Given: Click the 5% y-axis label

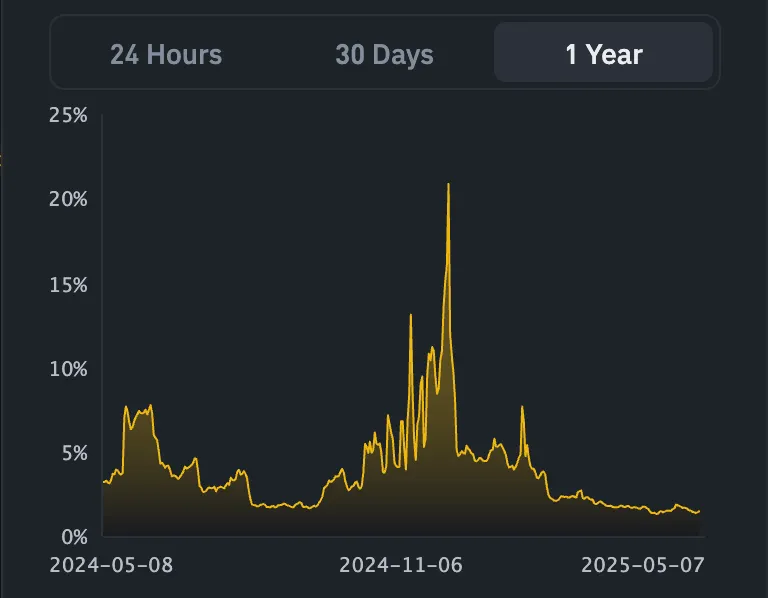Looking at the screenshot, I should click(x=74, y=454).
